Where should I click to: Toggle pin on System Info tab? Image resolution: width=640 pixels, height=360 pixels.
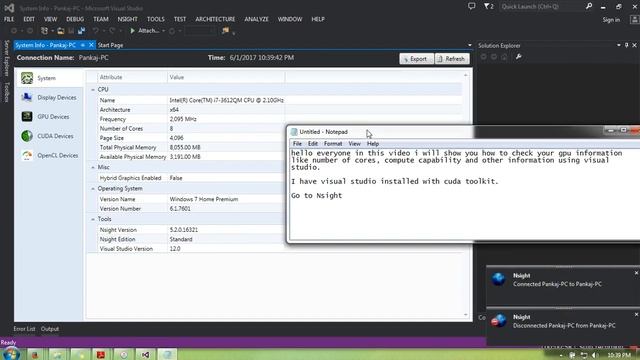point(83,45)
